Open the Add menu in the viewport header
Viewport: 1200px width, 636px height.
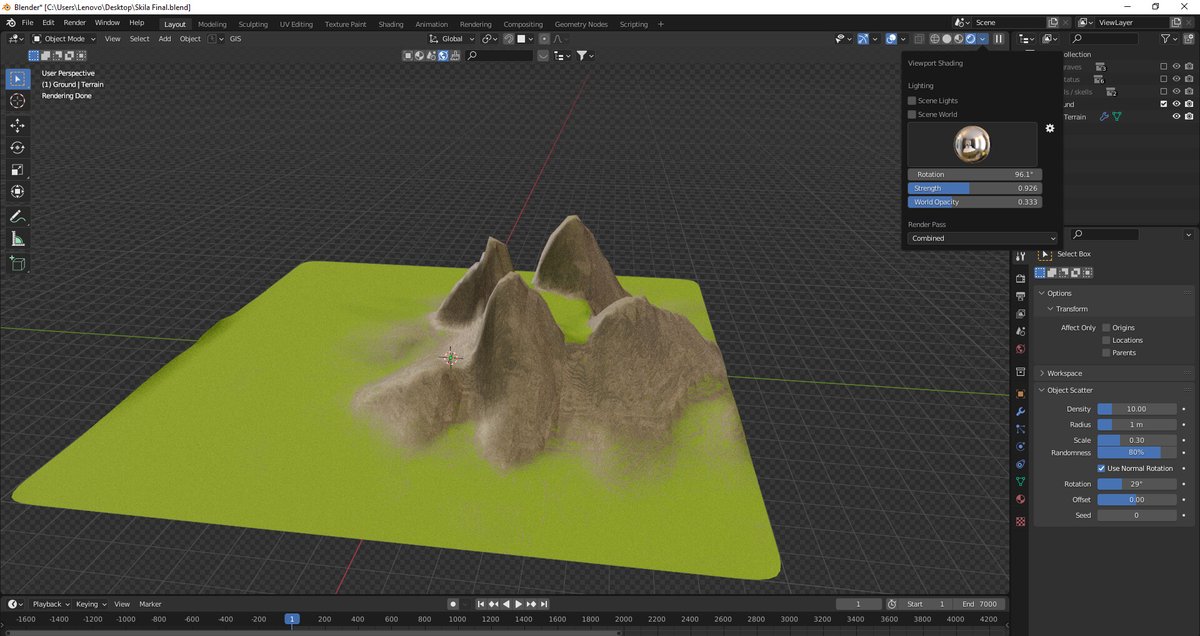(164, 39)
